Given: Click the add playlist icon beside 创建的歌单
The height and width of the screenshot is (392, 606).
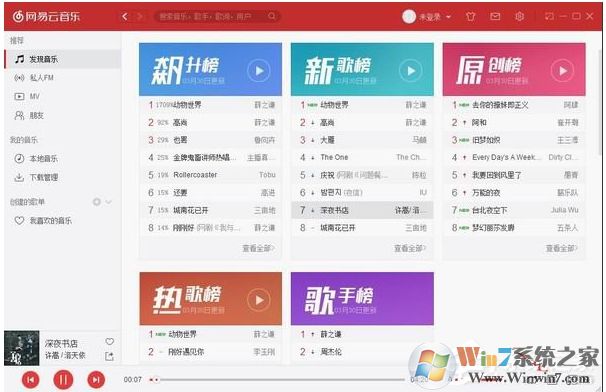Looking at the screenshot, I should click(x=97, y=201).
